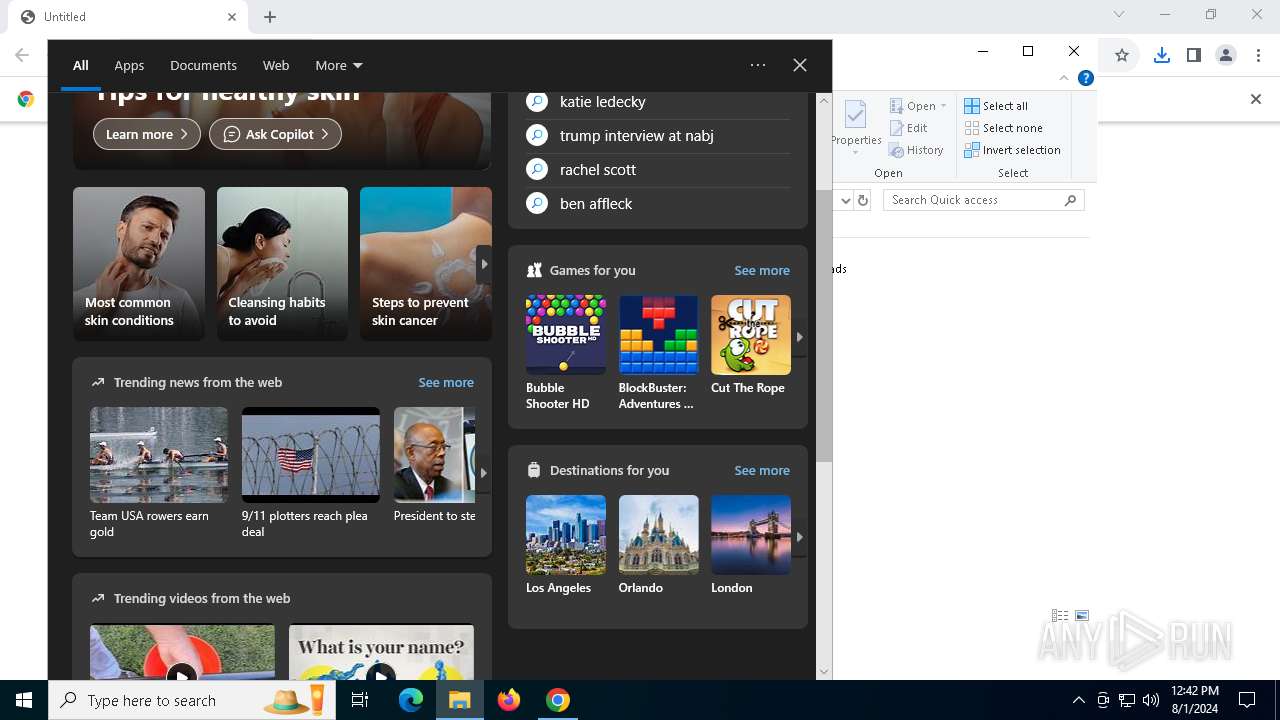Image resolution: width=1280 pixels, height=720 pixels.
Task: Open the Action Center notifications icon
Action: [x=1247, y=700]
